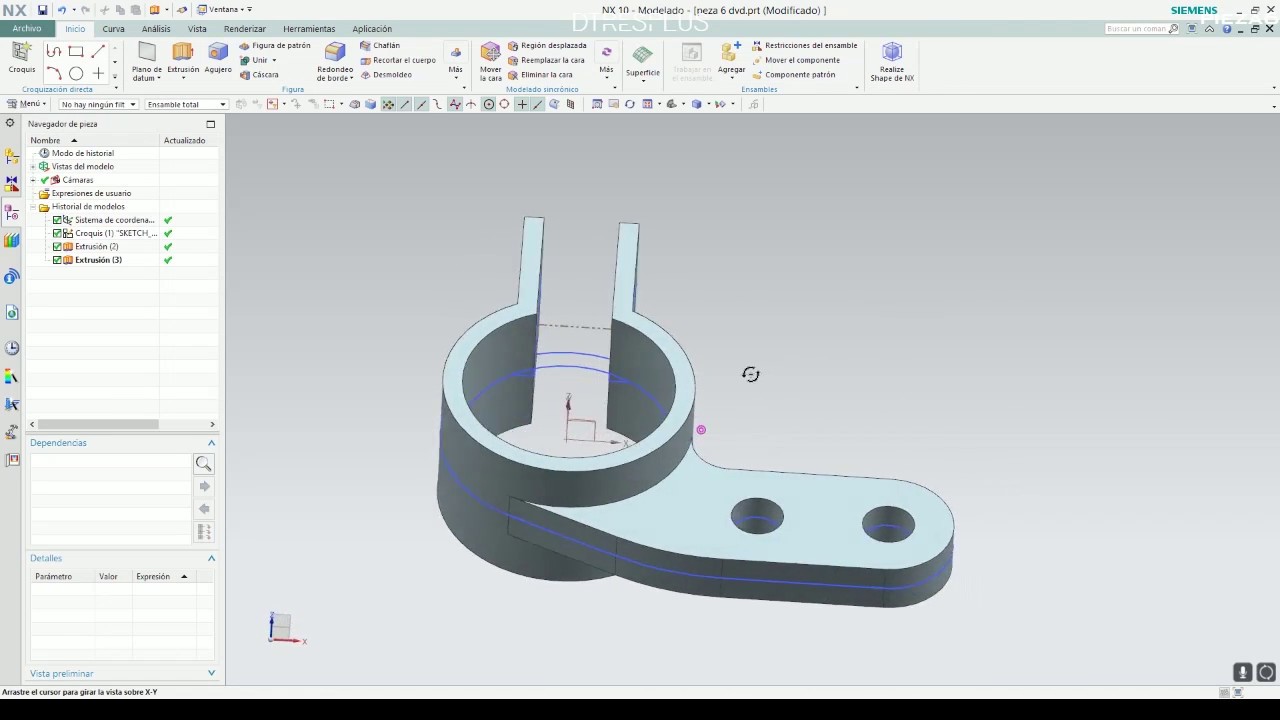This screenshot has height=720, width=1280.
Task: Maximize the Navegador de pieza panel
Action: 210,124
